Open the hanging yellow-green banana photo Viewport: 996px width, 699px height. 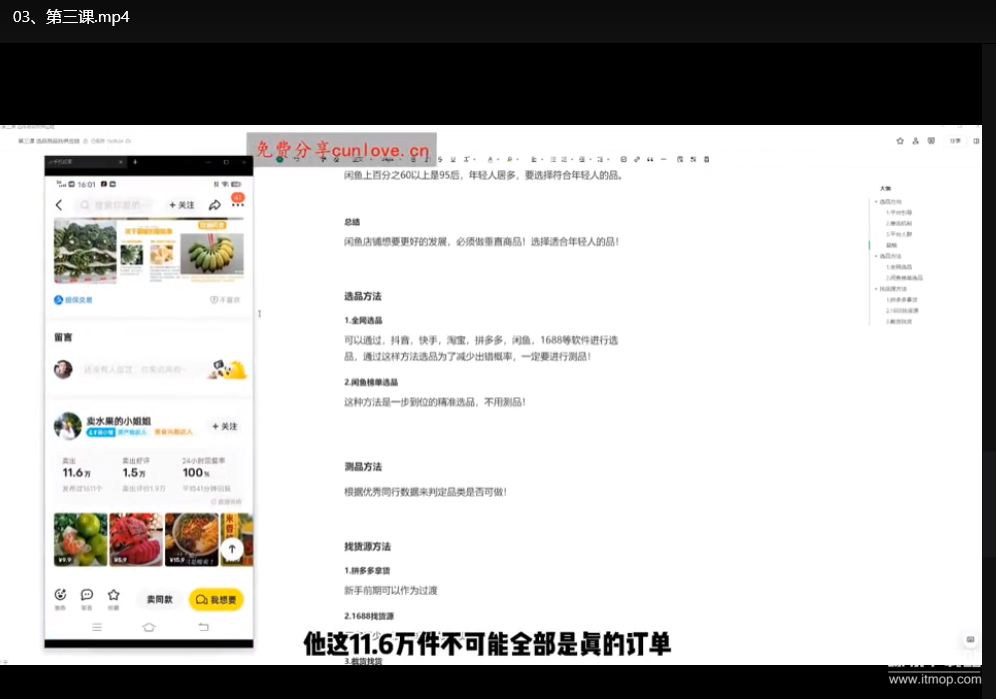point(212,254)
